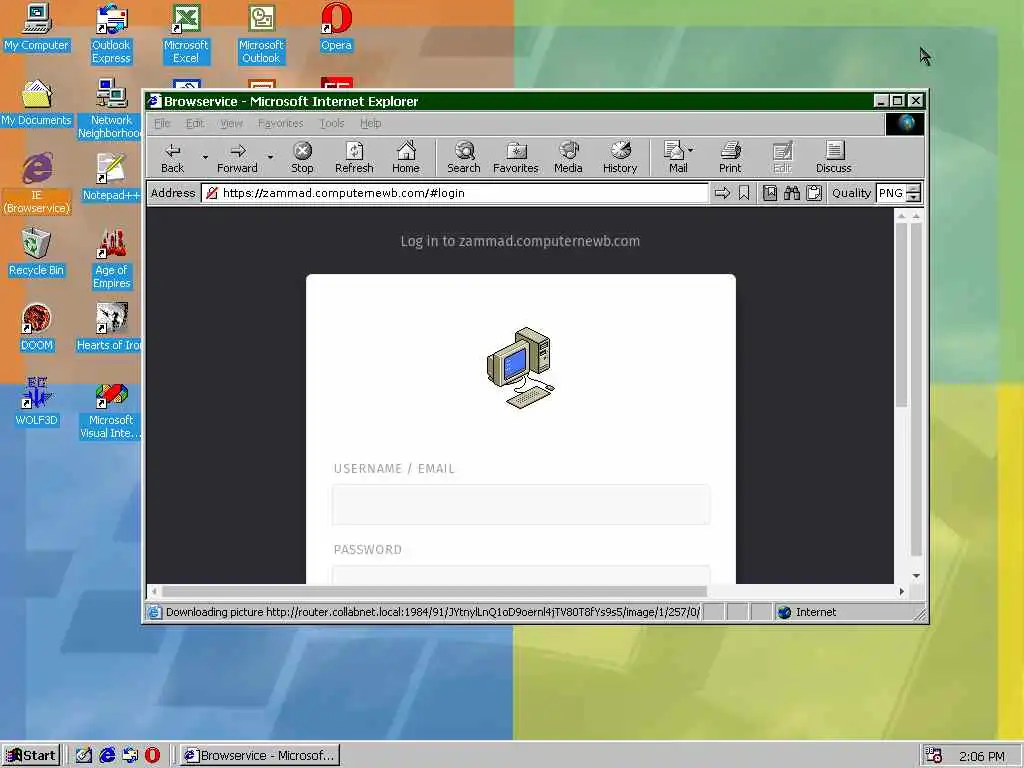Open the Forward history dropdown arrow

(x=270, y=157)
